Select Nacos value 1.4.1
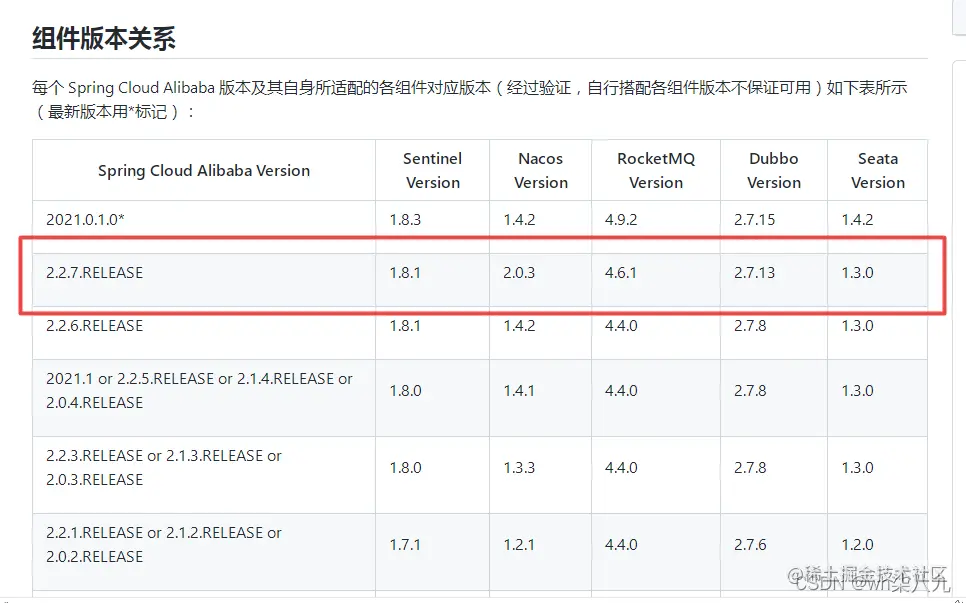Viewport: 966px width, 603px height. pyautogui.click(x=519, y=391)
